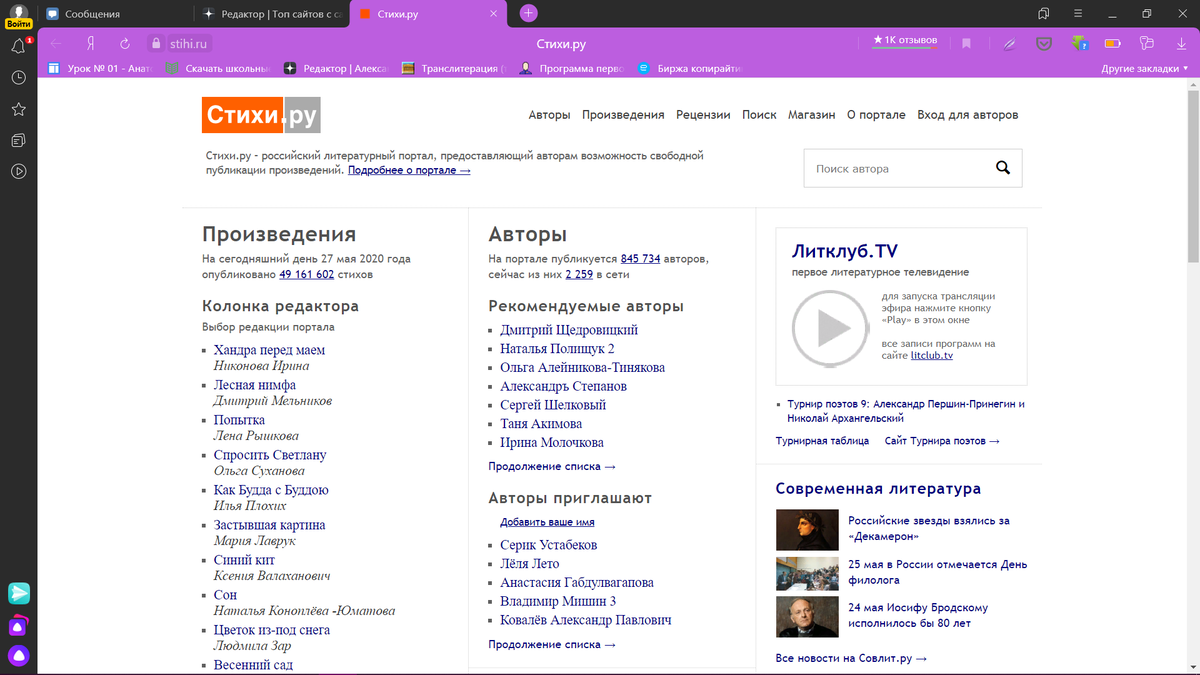Open the Сайт Турнира поэтов link
This screenshot has width=1200, height=675.
coord(942,441)
